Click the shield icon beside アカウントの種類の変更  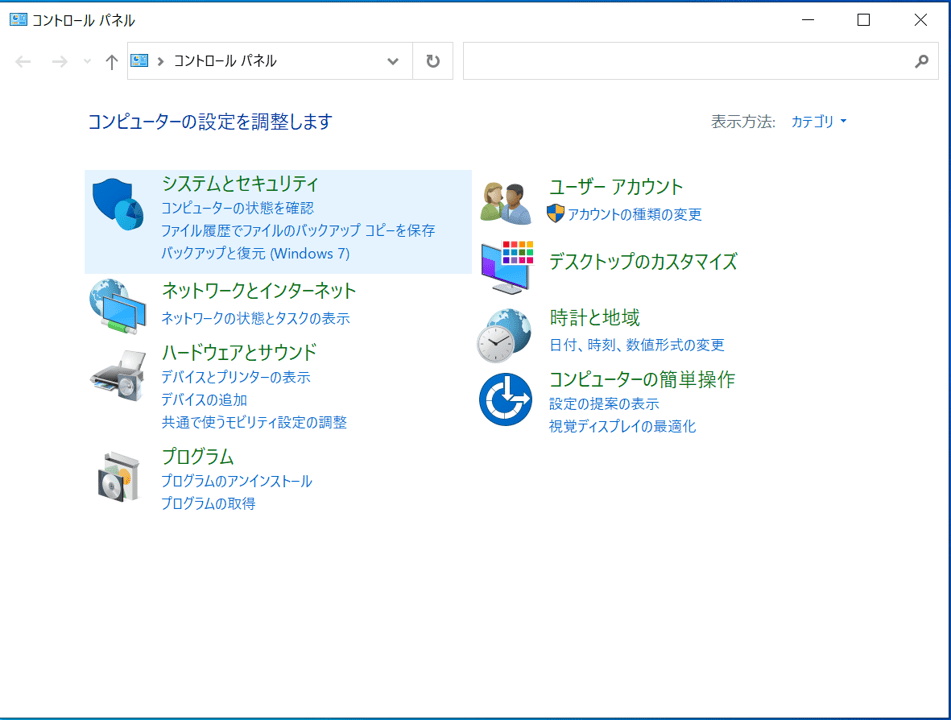(555, 214)
